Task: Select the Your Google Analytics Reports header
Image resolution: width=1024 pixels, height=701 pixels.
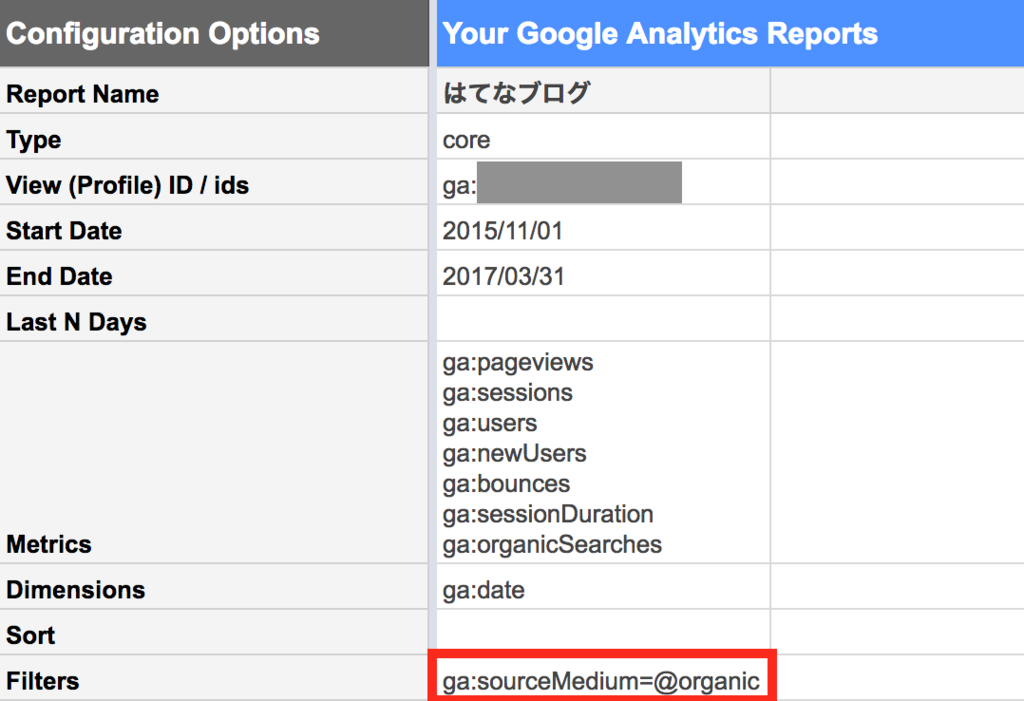Action: tap(660, 34)
